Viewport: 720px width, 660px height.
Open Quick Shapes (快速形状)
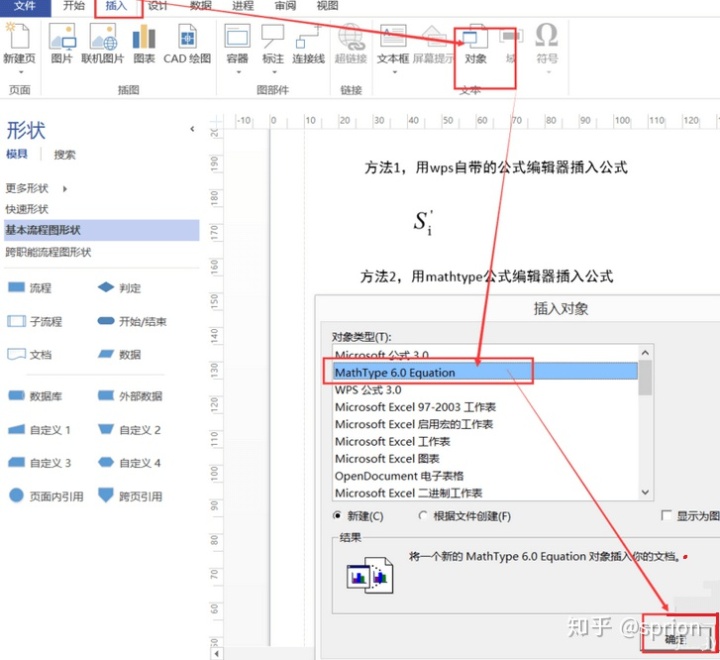coord(27,209)
